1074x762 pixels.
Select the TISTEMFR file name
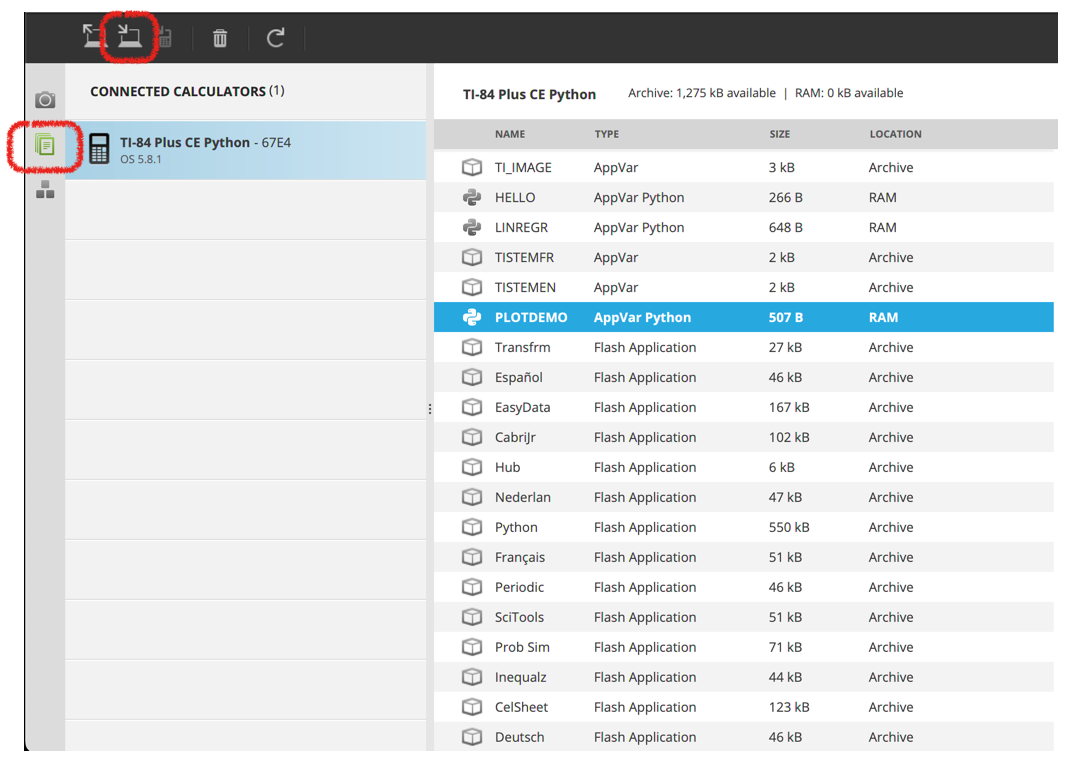click(525, 258)
